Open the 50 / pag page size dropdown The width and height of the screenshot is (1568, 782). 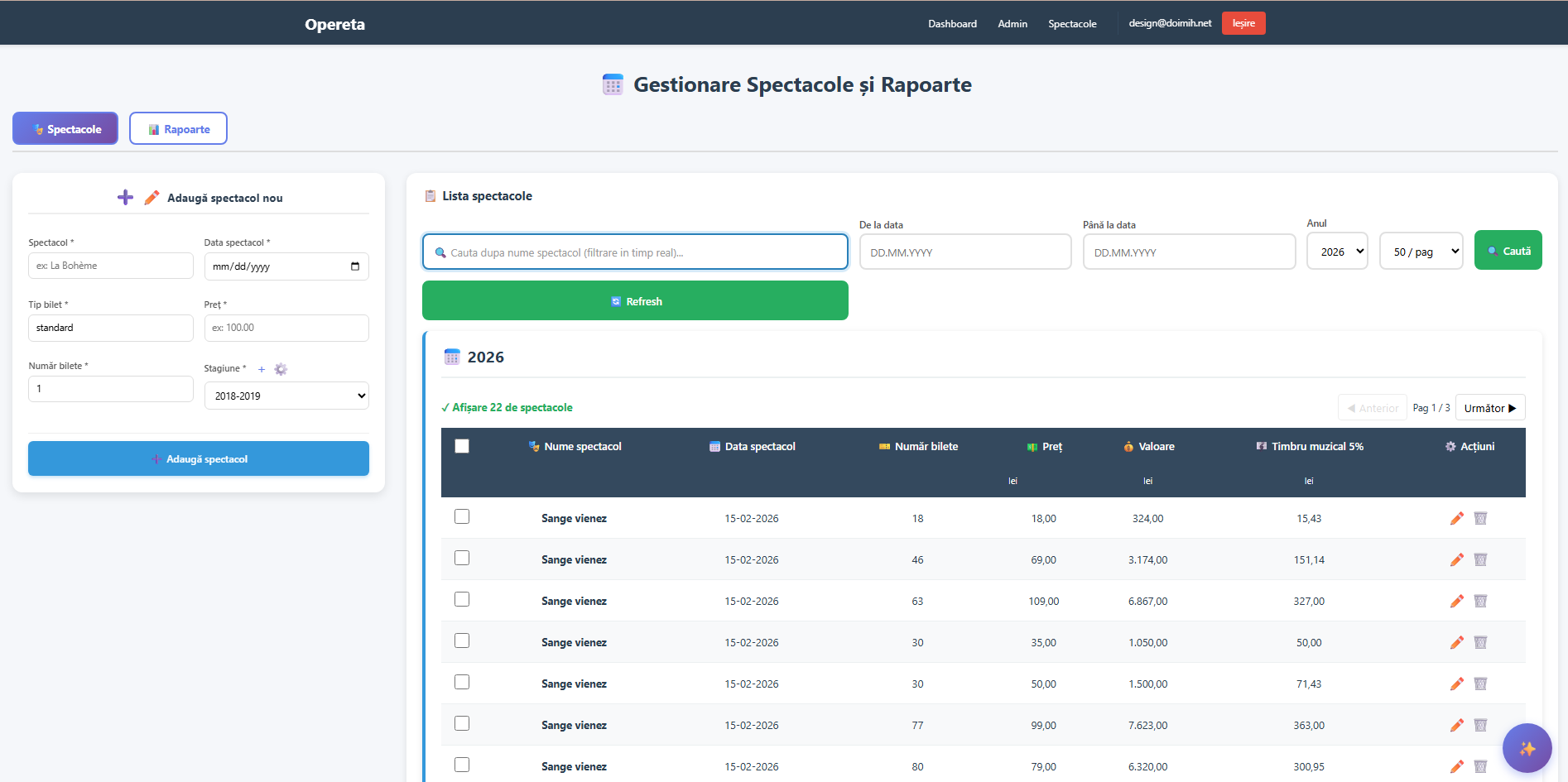point(1421,251)
